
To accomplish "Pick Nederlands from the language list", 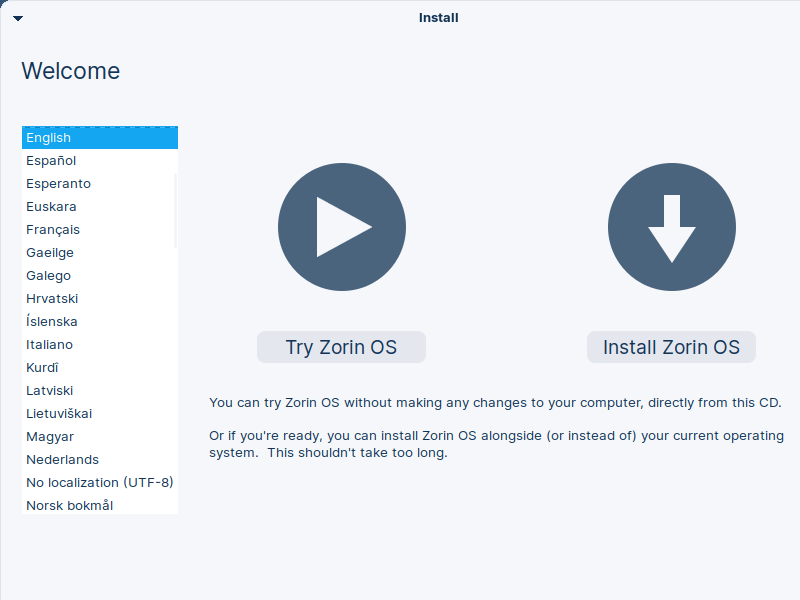I will coord(100,459).
